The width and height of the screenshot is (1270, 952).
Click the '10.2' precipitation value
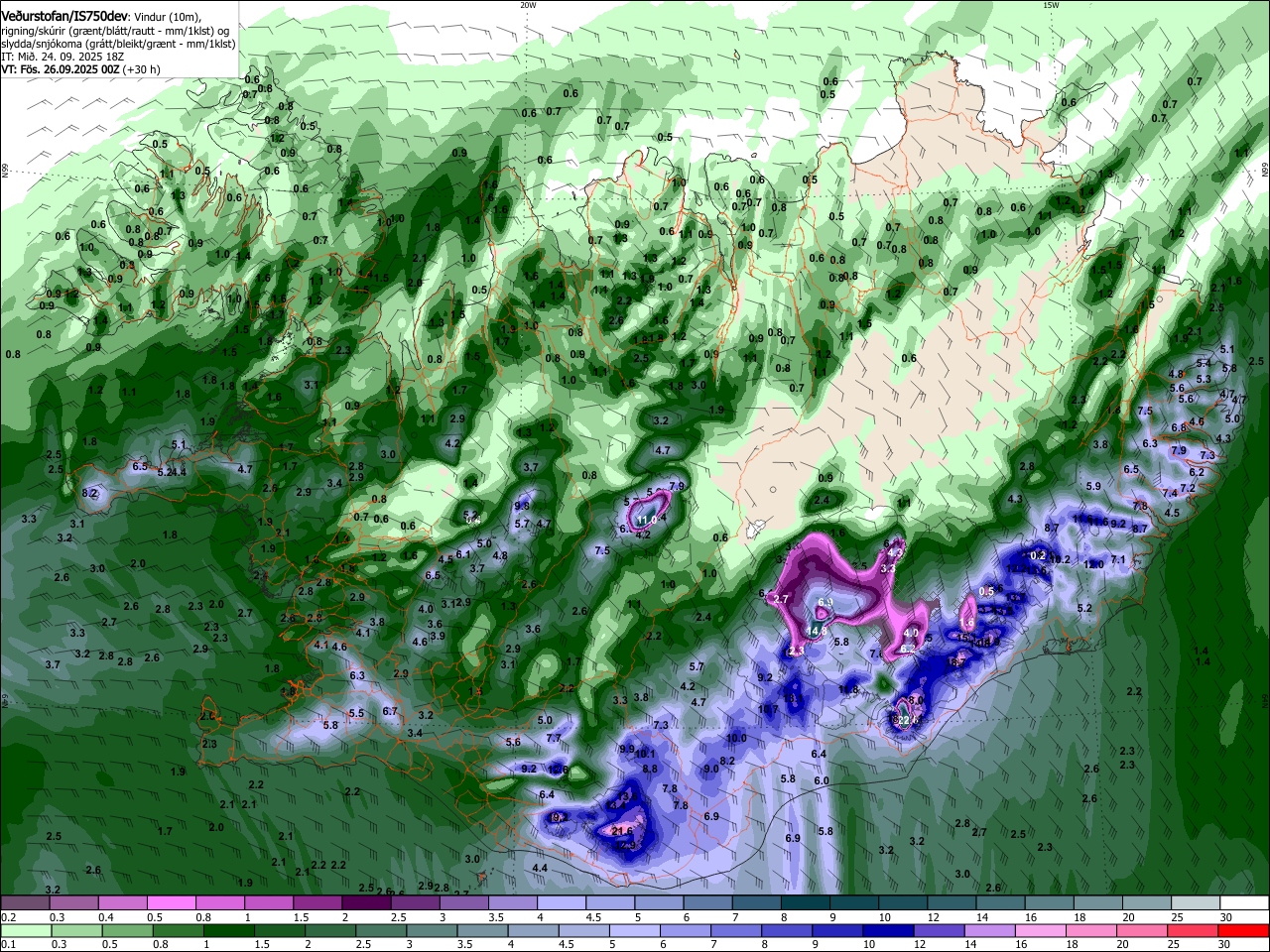click(x=1061, y=560)
